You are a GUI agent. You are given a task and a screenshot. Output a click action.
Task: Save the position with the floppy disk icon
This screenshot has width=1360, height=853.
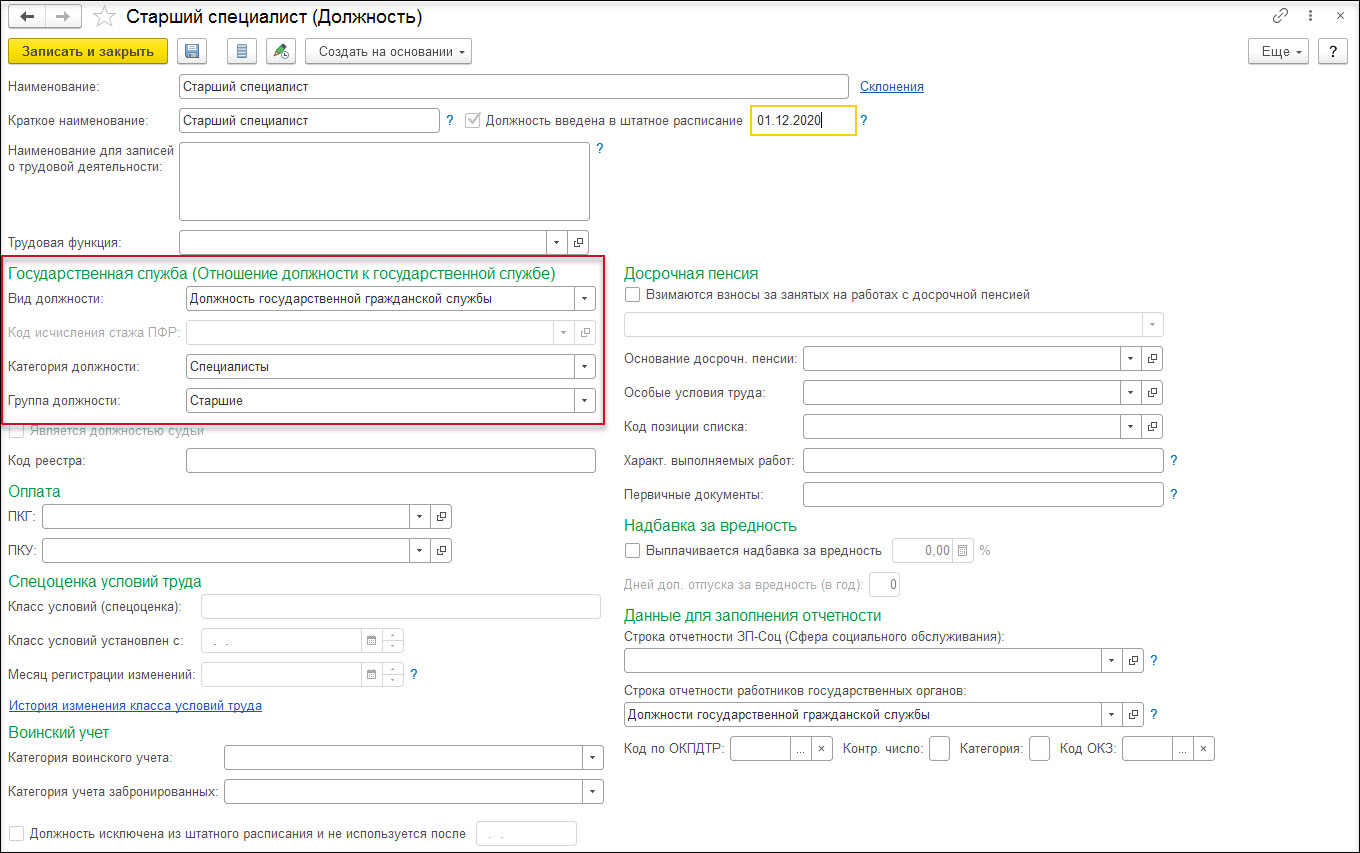pyautogui.click(x=192, y=51)
